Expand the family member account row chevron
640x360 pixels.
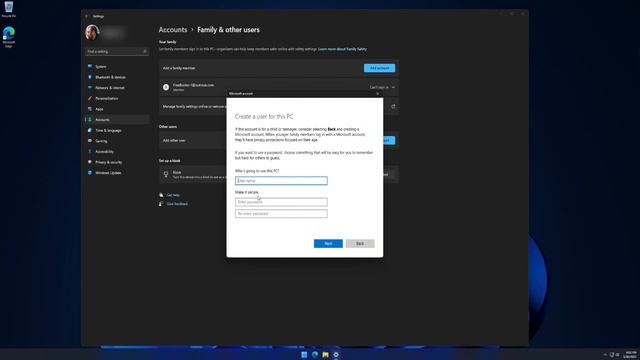coord(393,87)
